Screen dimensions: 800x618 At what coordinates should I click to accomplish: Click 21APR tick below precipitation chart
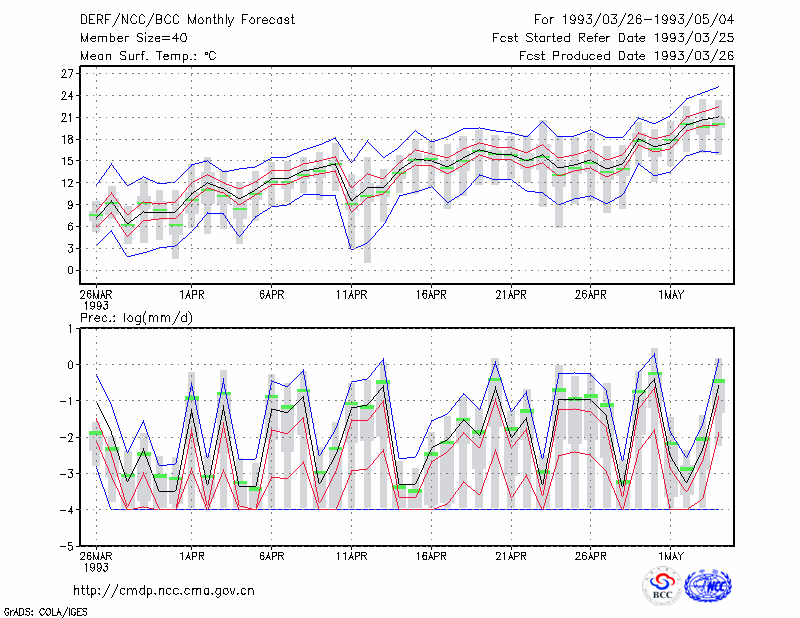(x=511, y=556)
